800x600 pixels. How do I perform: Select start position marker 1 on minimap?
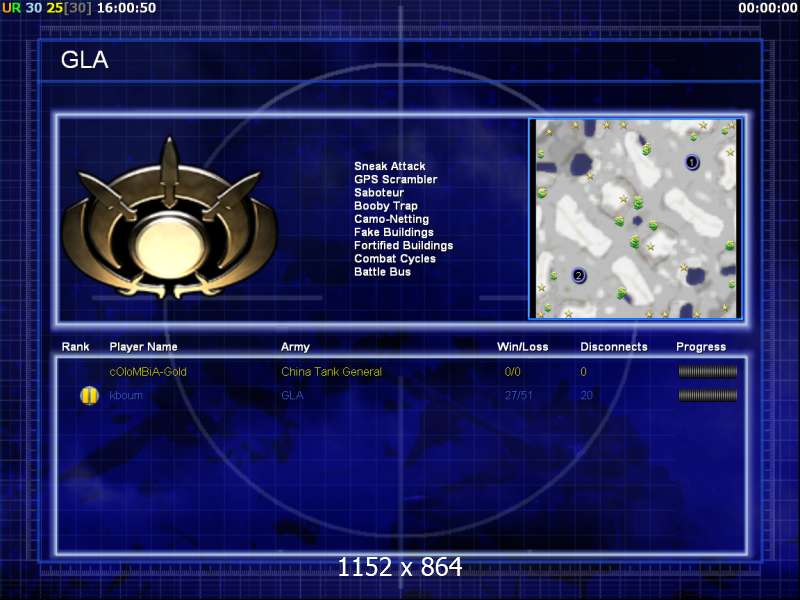tap(692, 162)
